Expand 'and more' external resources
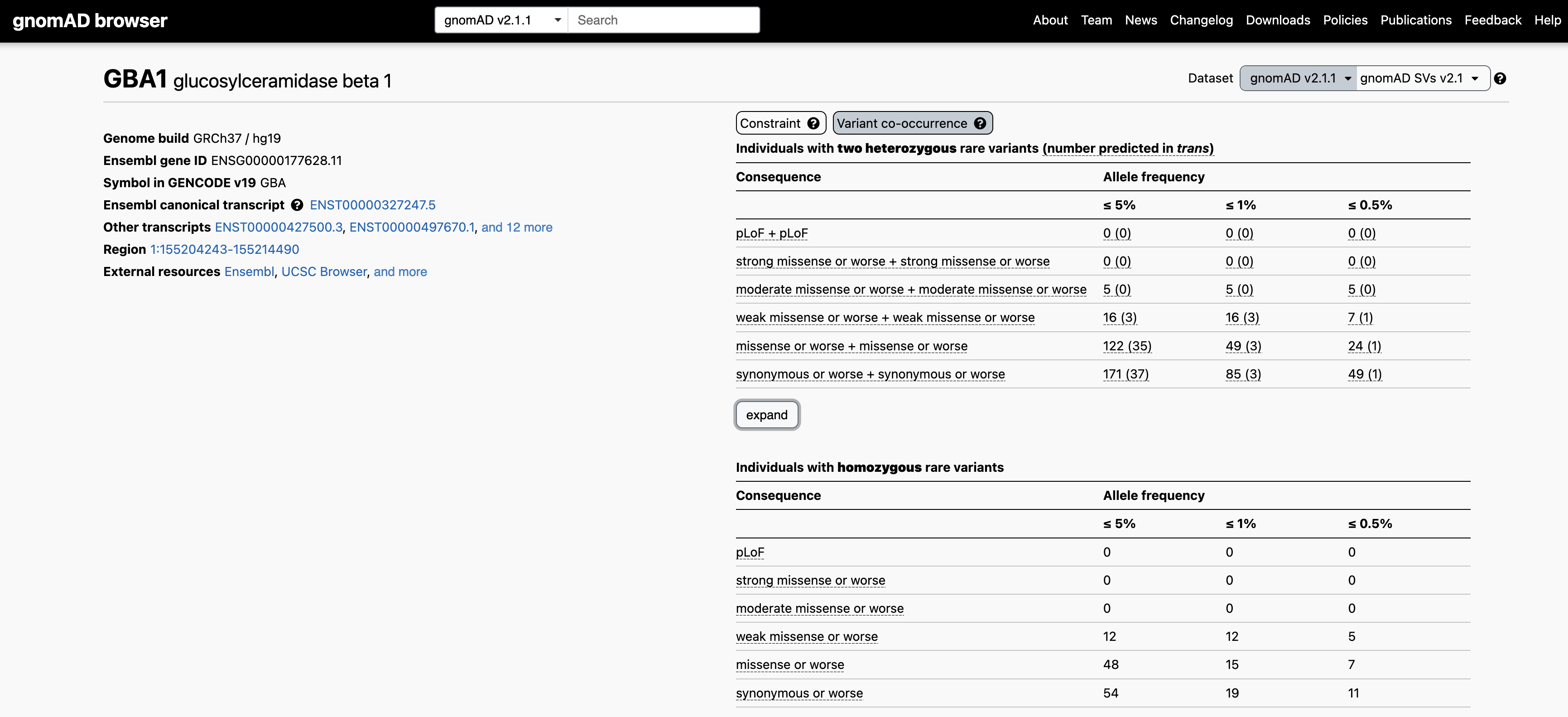1568x717 pixels. click(400, 271)
